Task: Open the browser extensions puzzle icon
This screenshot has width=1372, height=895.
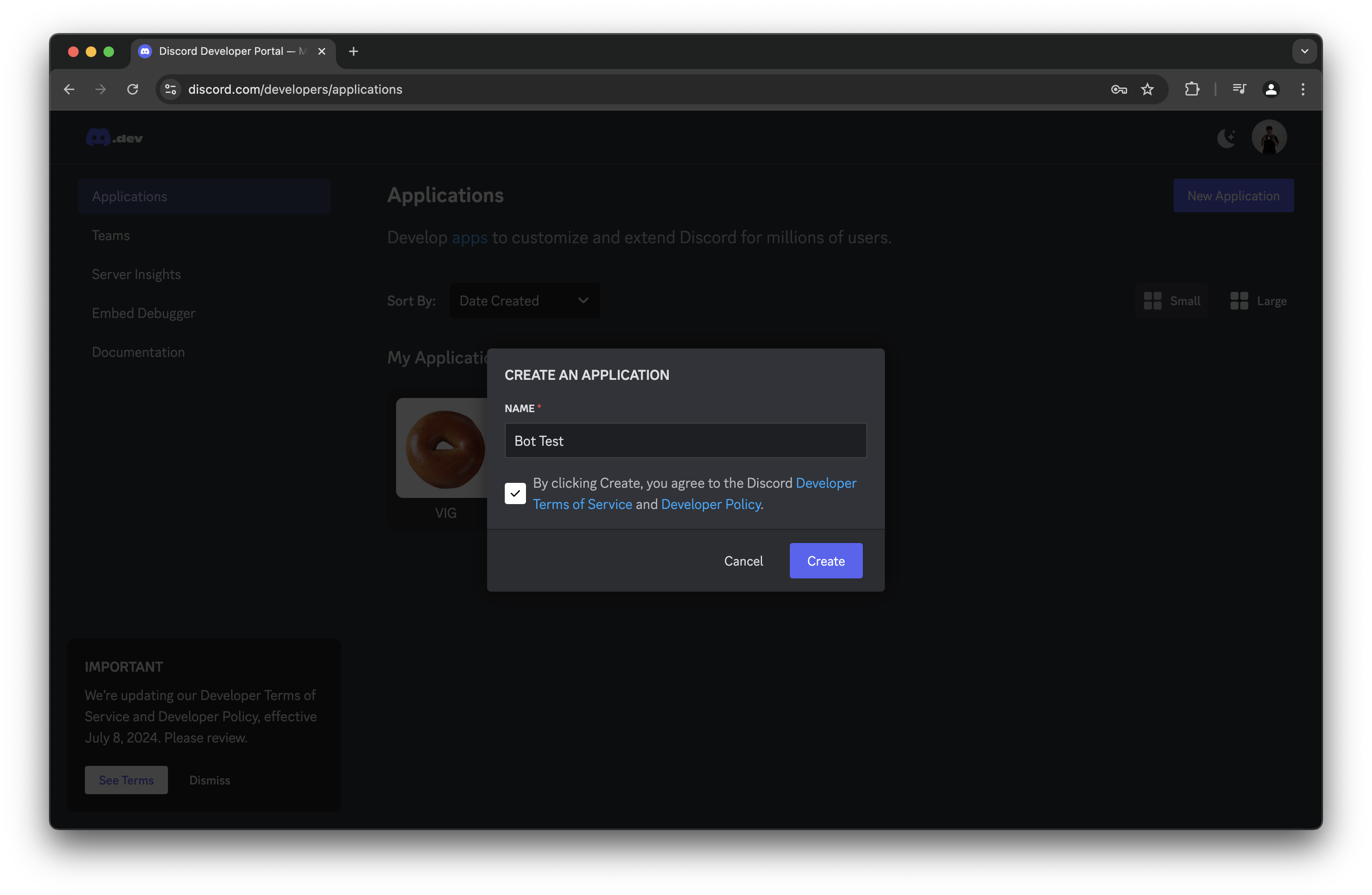Action: [x=1192, y=89]
